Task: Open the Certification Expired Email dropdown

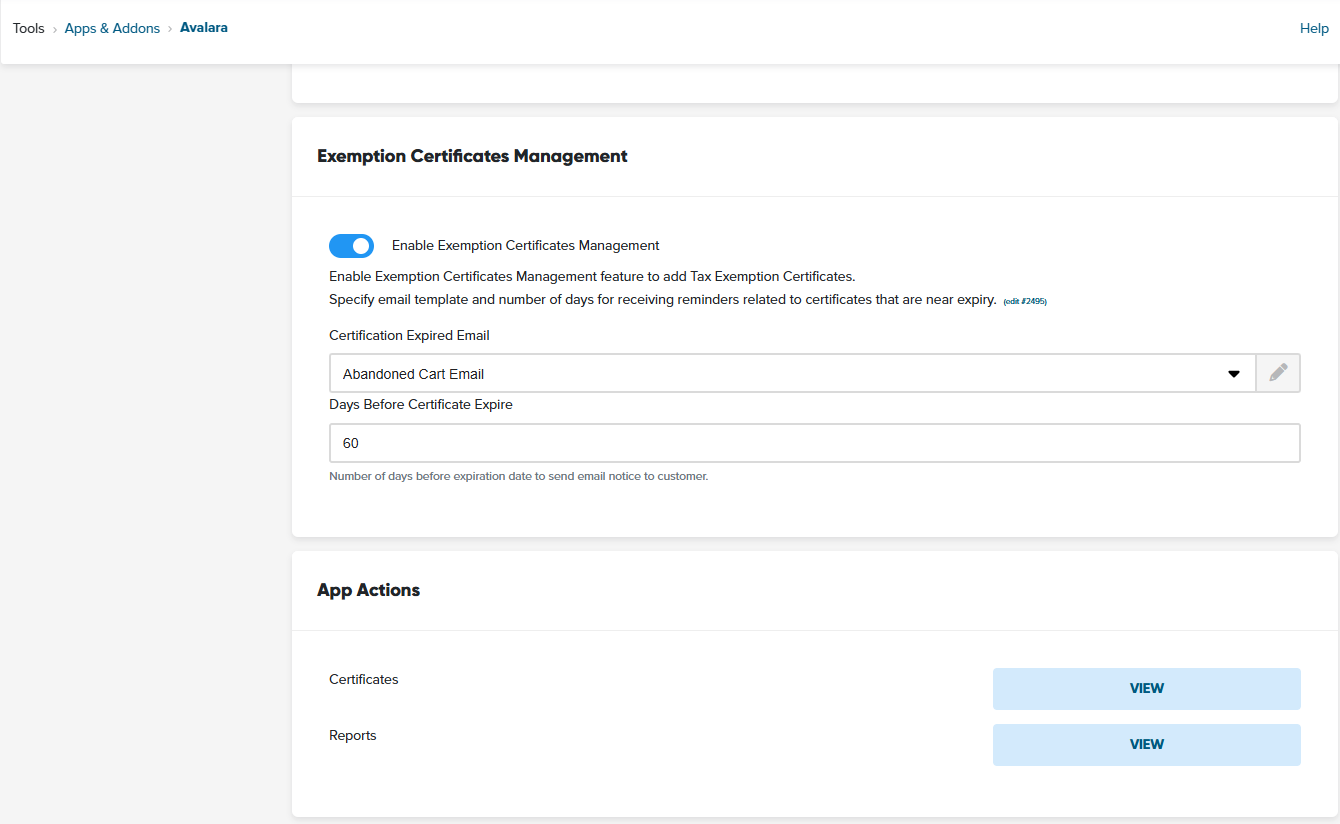Action: coord(792,373)
